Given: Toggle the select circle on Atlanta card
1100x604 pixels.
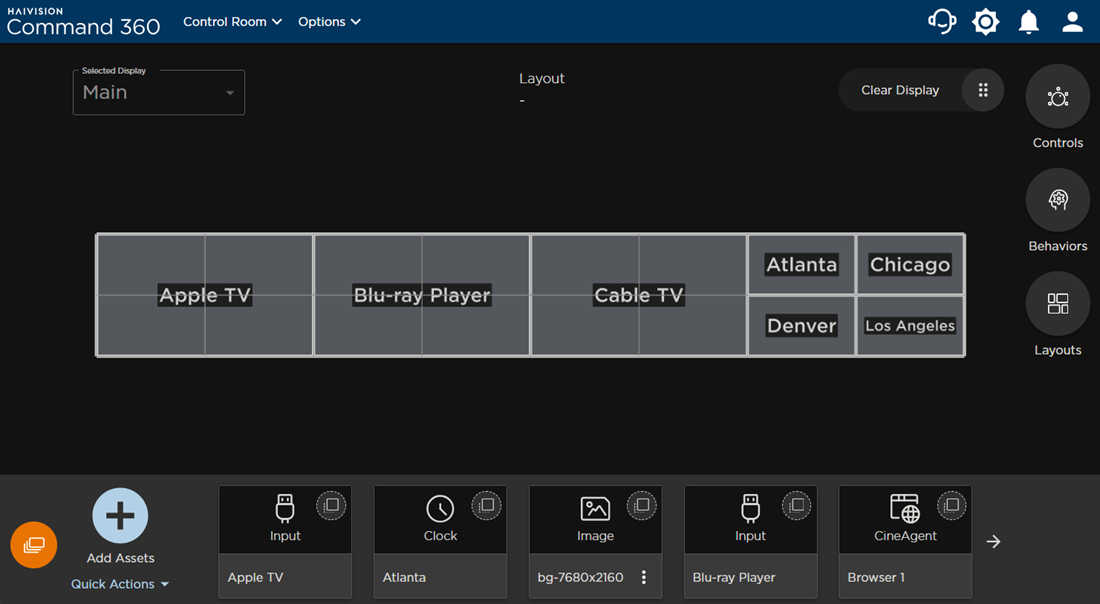Looking at the screenshot, I should pos(486,505).
